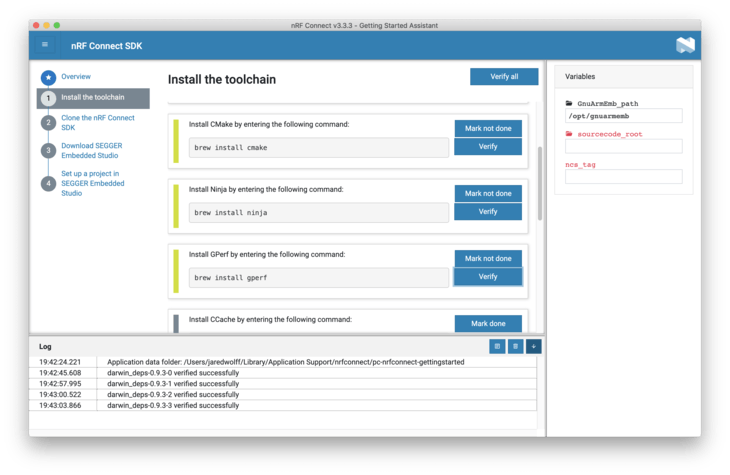Click the red sourcecode_root folder icon

[569, 134]
